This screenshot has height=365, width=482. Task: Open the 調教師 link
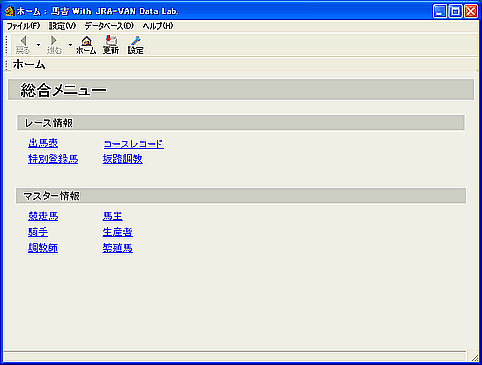click(43, 248)
